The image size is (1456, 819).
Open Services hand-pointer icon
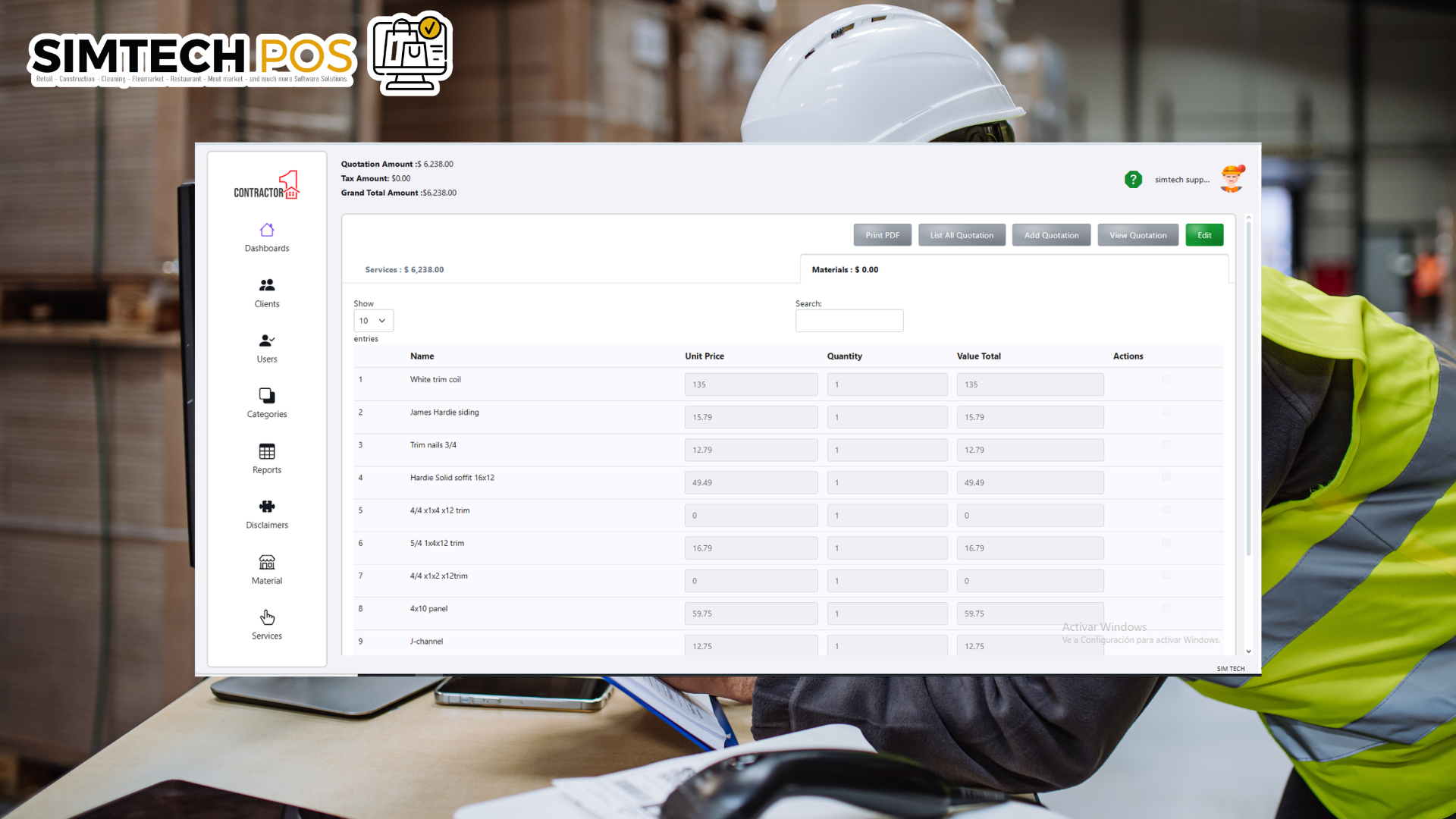click(267, 617)
